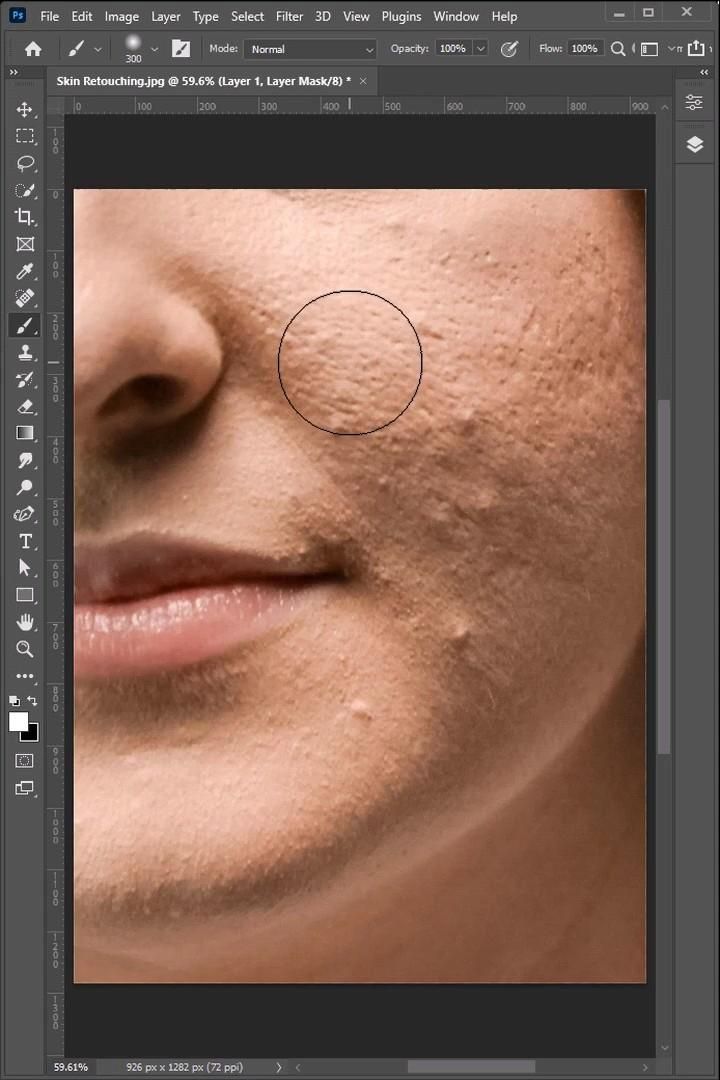Select the Pen tool
720x1080 pixels.
pos(25,515)
